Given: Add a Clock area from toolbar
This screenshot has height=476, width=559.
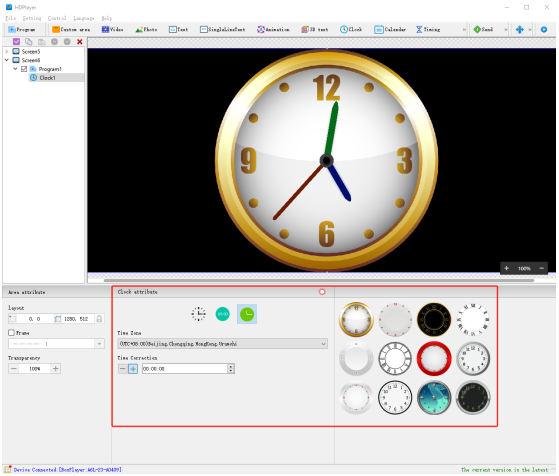Looking at the screenshot, I should click(351, 30).
